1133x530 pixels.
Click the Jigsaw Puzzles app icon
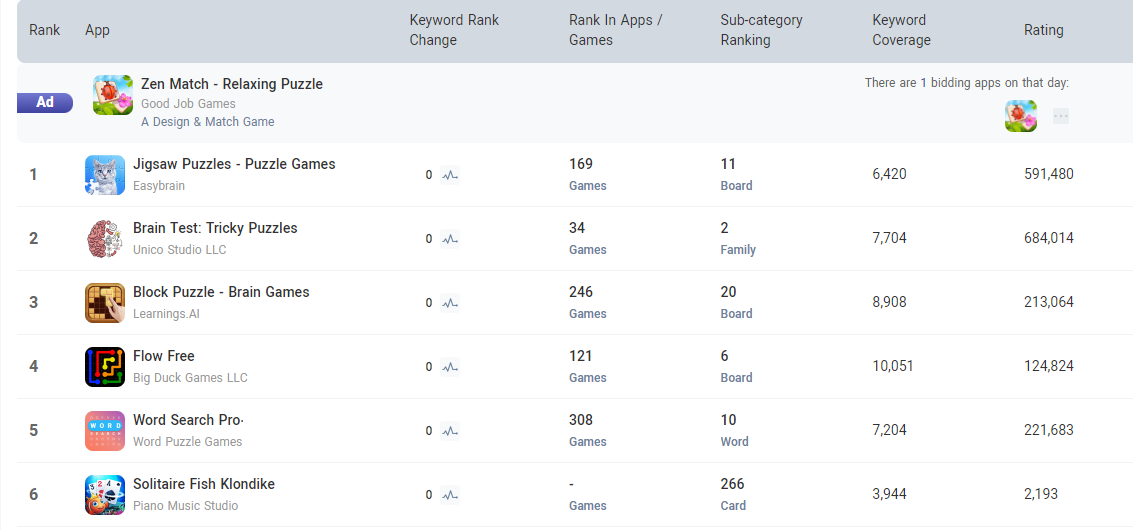(105, 175)
